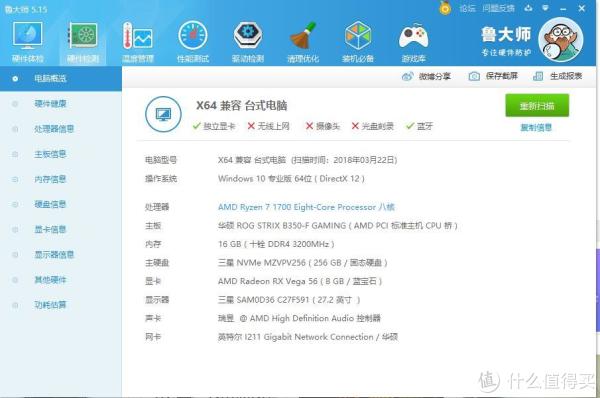The width and height of the screenshot is (600, 398).
Task: Click the 蓝牙 bluetooth indicator
Action: (419, 126)
